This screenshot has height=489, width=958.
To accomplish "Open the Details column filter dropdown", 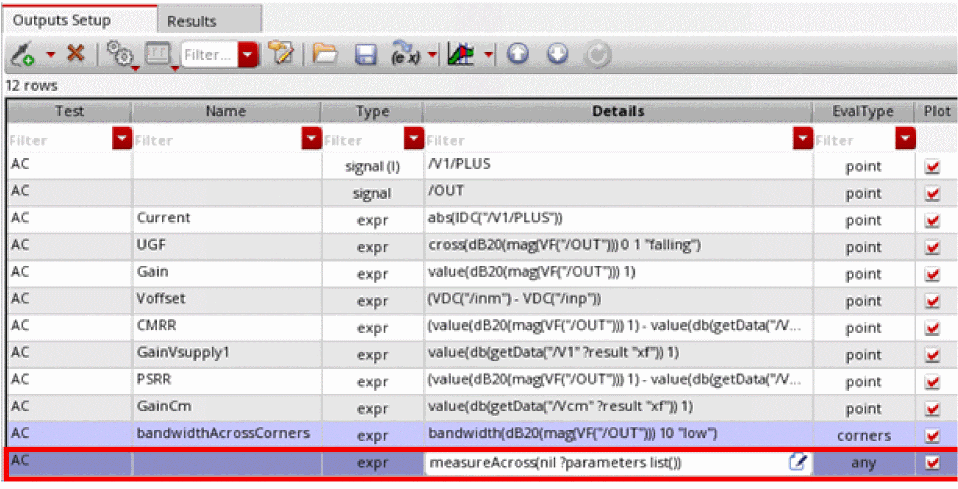I will [x=803, y=139].
